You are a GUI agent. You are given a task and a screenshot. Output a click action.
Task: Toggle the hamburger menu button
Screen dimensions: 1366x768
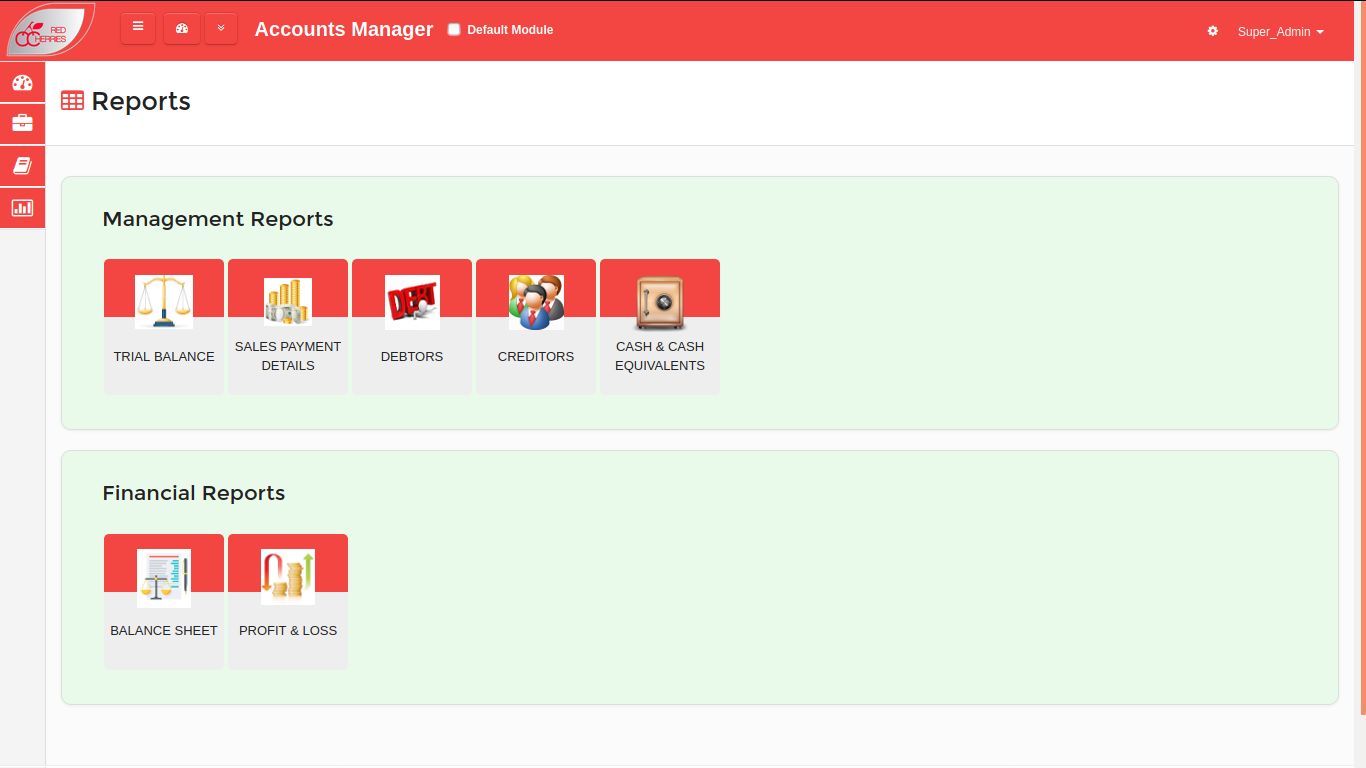(x=138, y=29)
